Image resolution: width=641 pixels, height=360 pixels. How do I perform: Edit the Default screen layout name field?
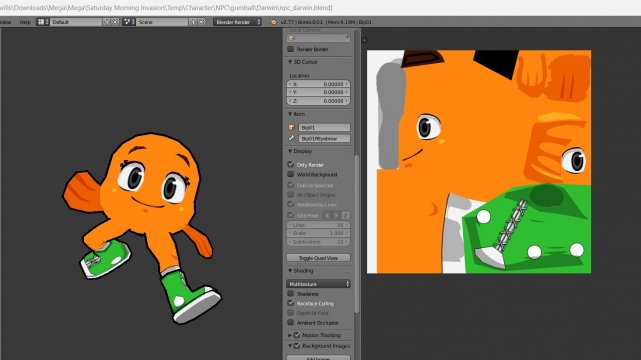pos(76,22)
